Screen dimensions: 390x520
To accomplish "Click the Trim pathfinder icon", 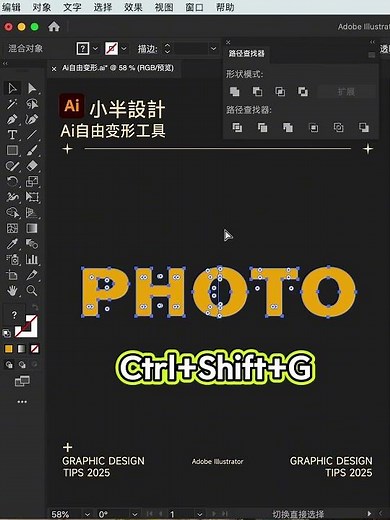I will click(x=263, y=127).
